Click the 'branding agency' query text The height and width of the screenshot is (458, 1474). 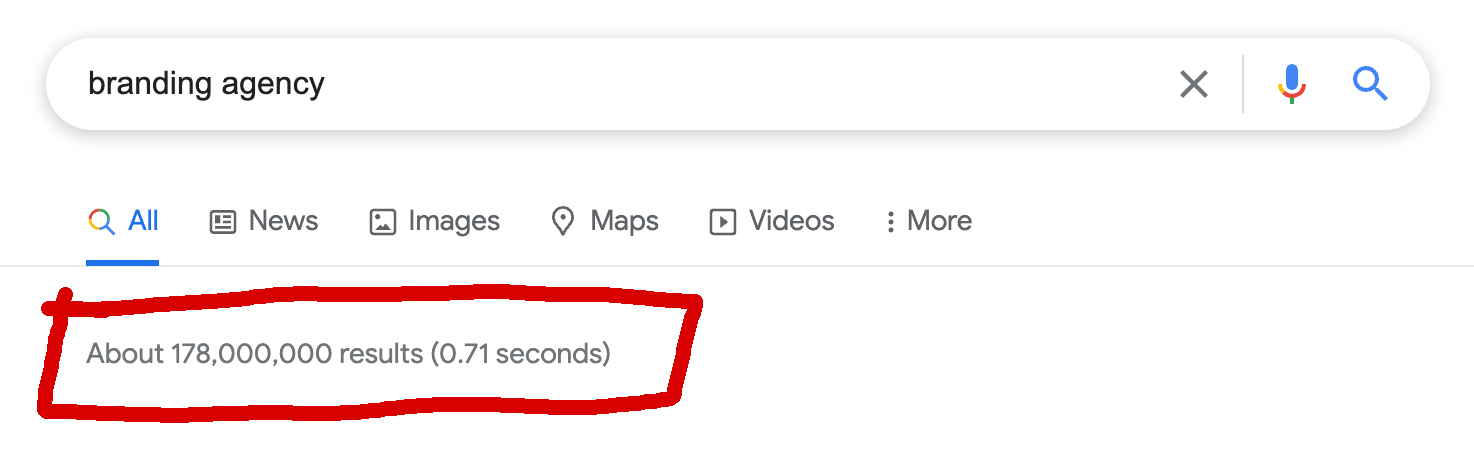(x=206, y=84)
